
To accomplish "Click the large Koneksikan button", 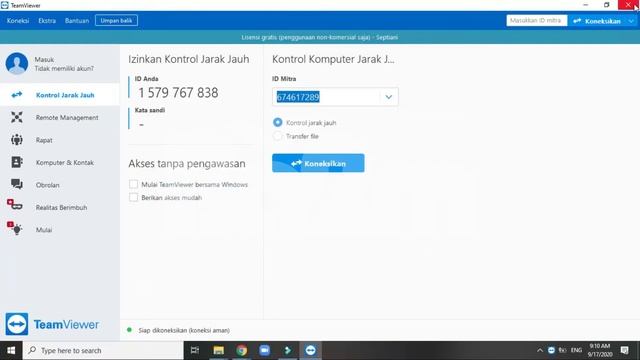I will 318,163.
